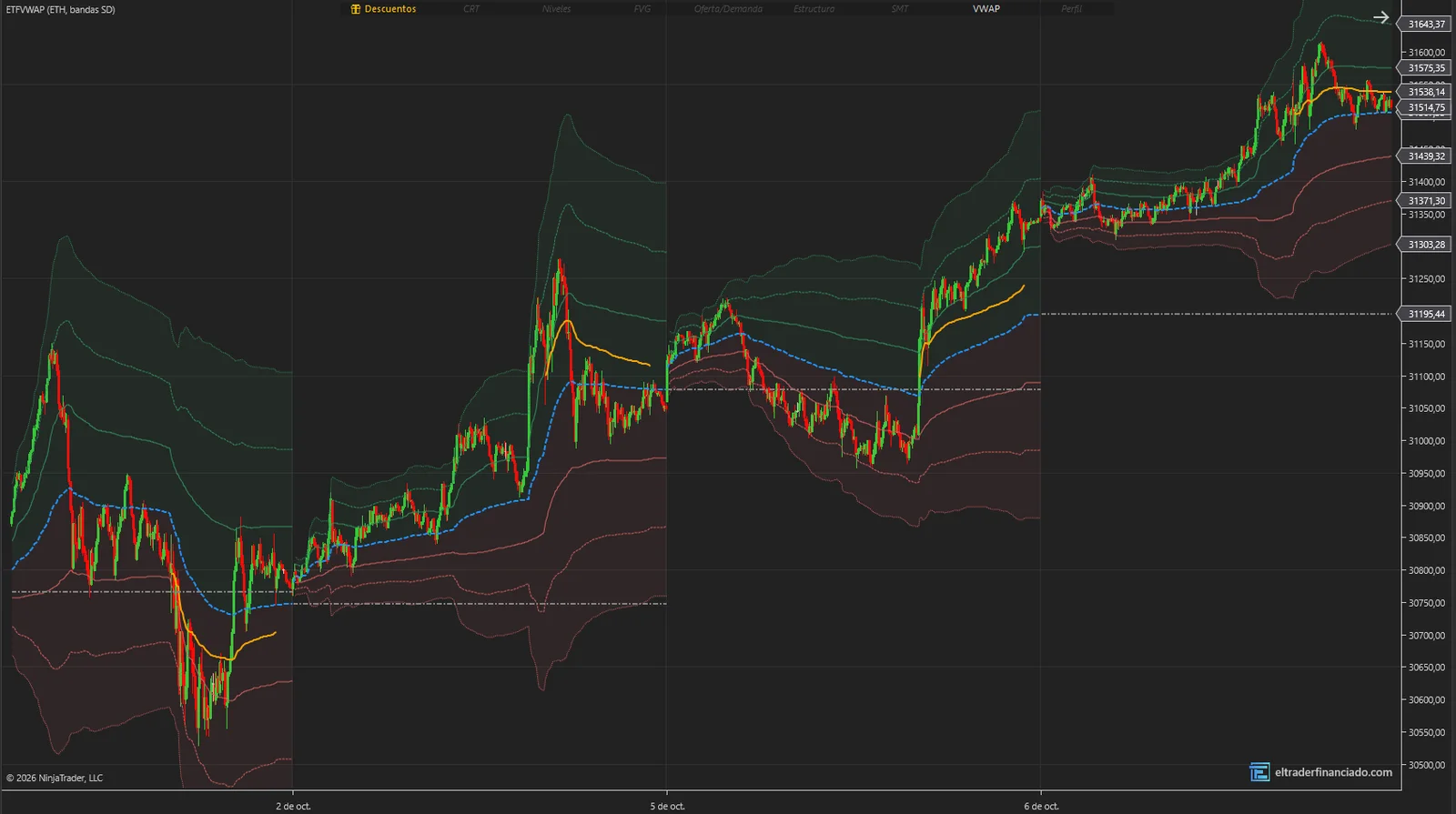This screenshot has width=1456, height=814.
Task: Switch to the Perfil tab
Action: [x=1071, y=9]
